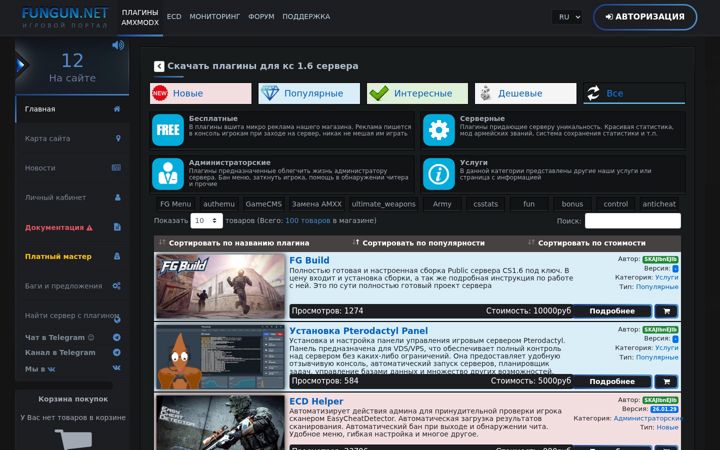Open the ECD Helper title link

click(316, 401)
